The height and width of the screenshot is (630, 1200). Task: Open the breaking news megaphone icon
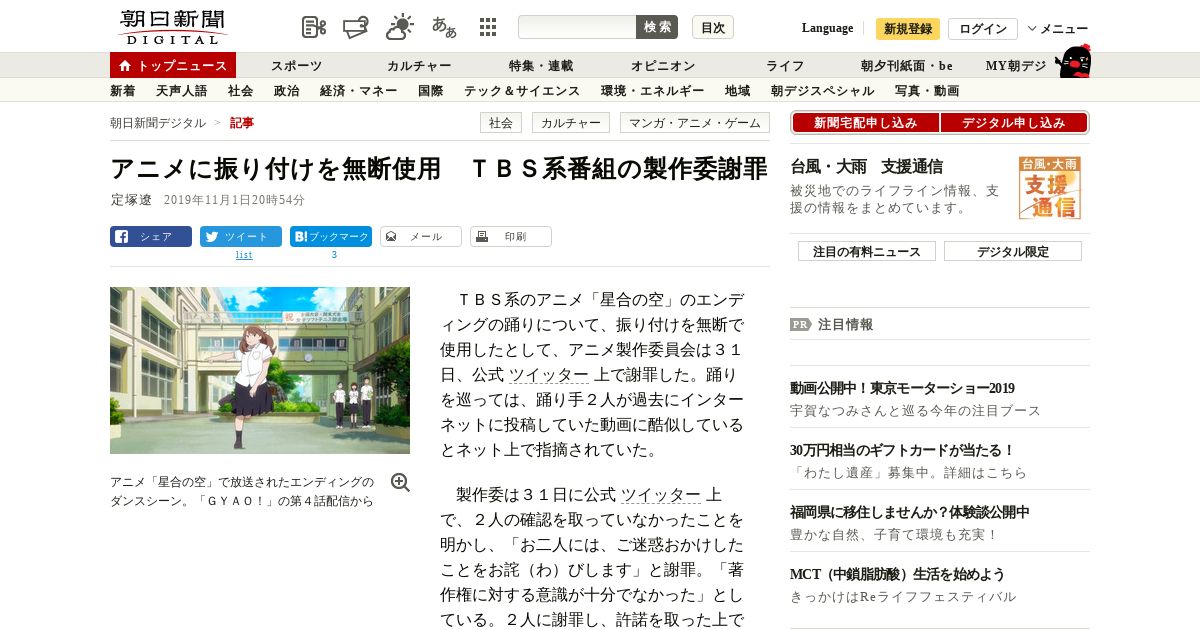tap(356, 27)
